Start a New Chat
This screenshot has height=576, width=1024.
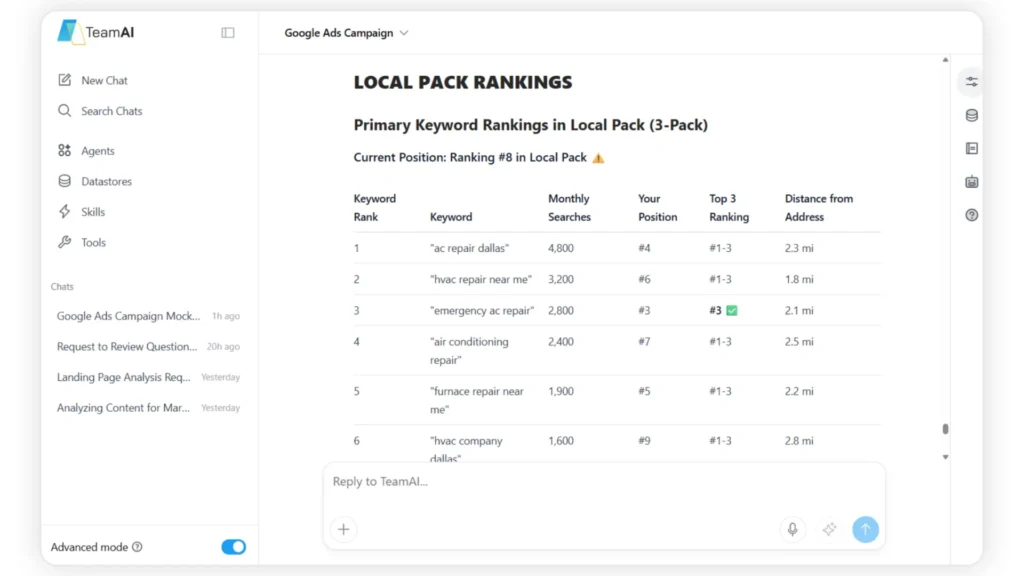[104, 80]
